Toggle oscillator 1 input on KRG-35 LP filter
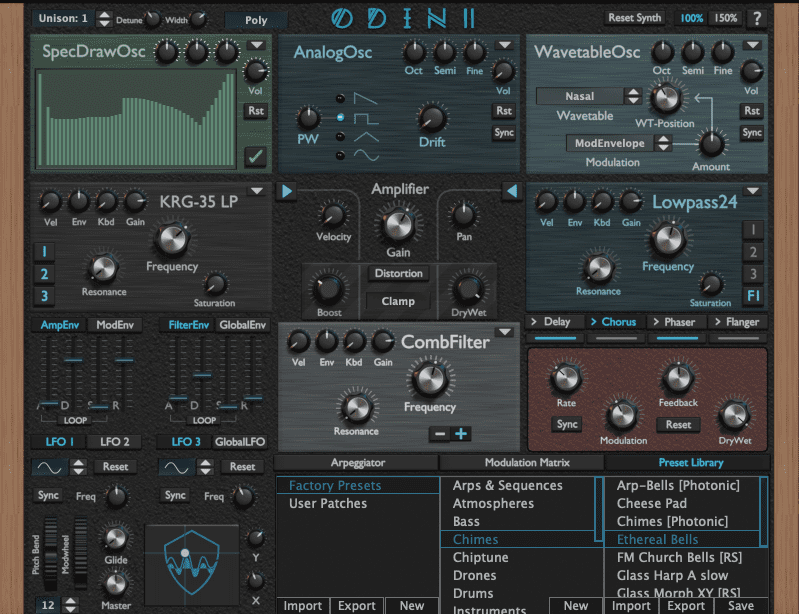 (44, 252)
